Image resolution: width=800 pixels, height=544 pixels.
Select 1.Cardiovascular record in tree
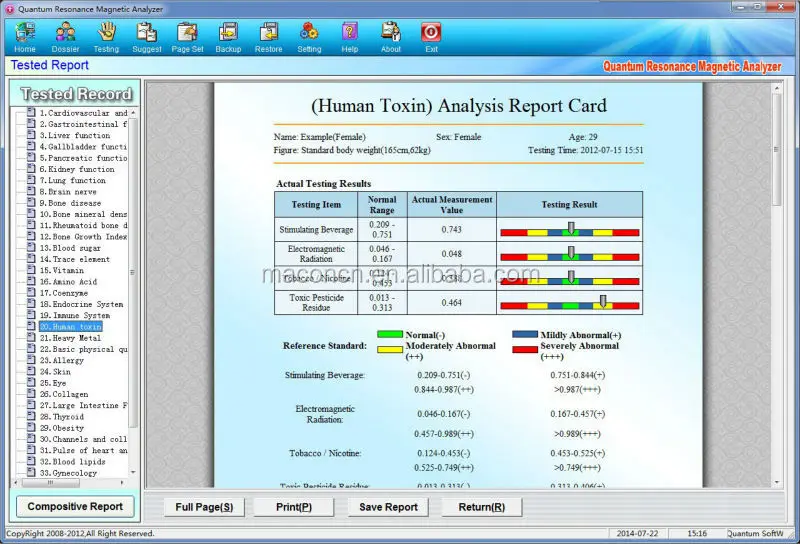pyautogui.click(x=84, y=113)
